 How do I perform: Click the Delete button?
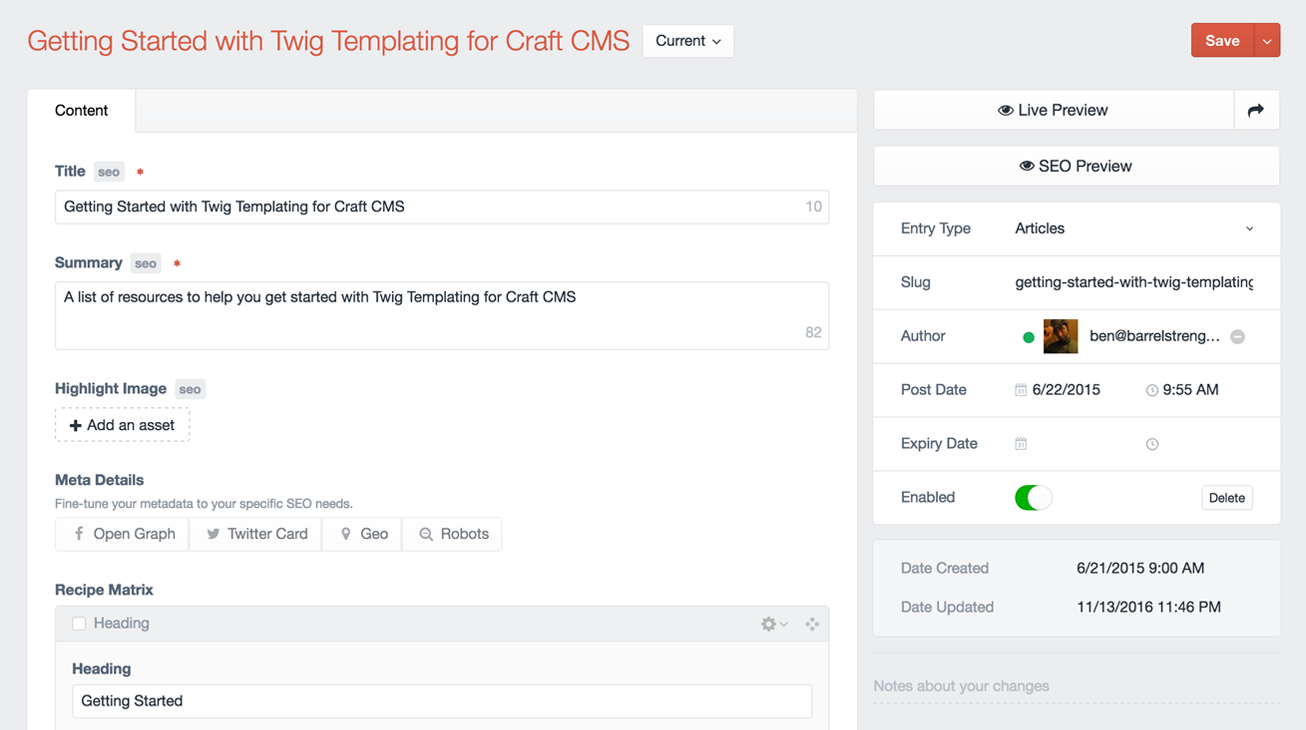[x=1226, y=498]
